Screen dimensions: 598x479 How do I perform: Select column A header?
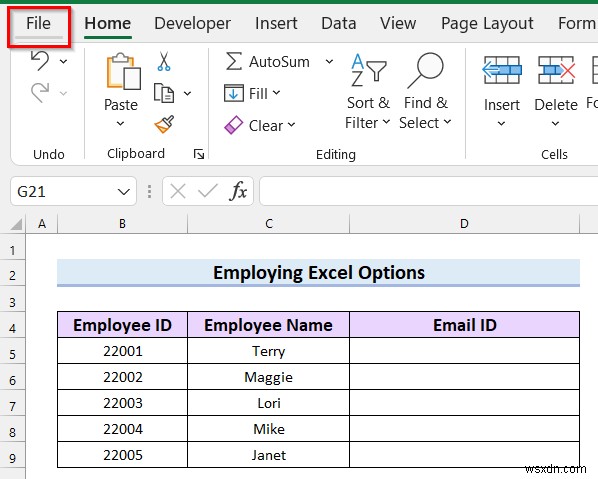(x=42, y=224)
